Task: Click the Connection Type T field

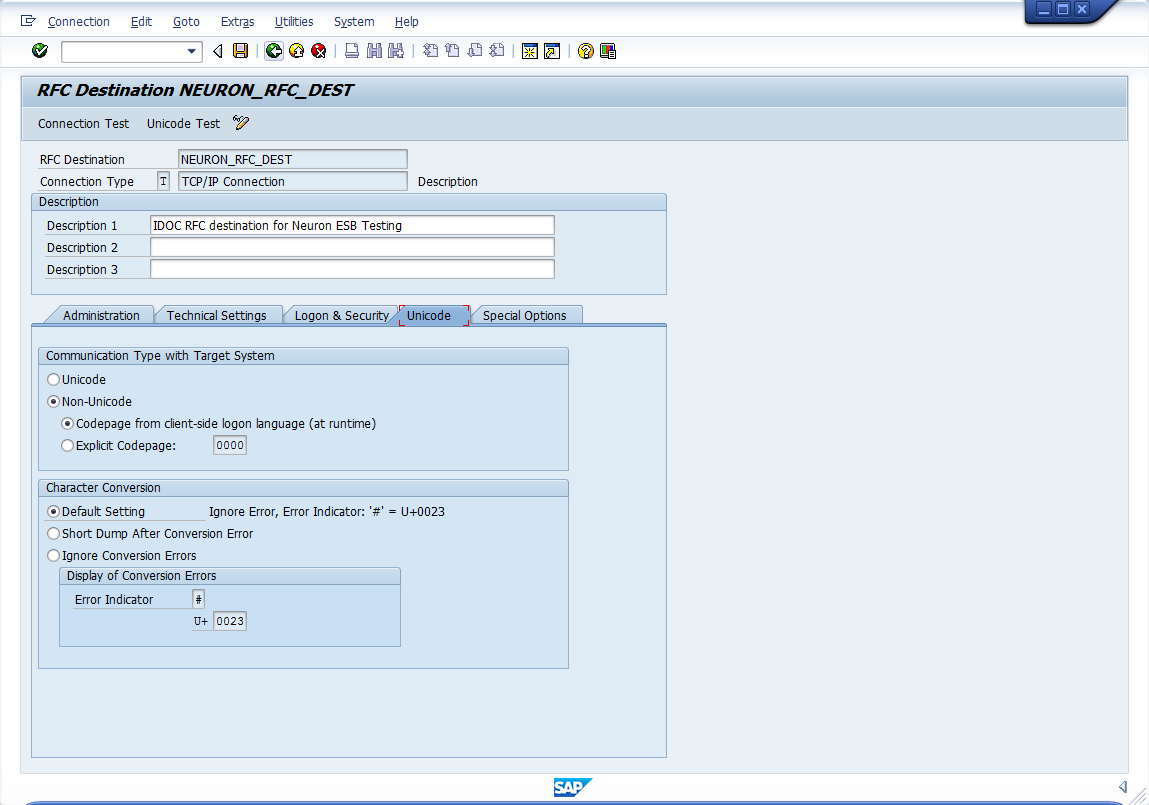Action: coord(163,182)
